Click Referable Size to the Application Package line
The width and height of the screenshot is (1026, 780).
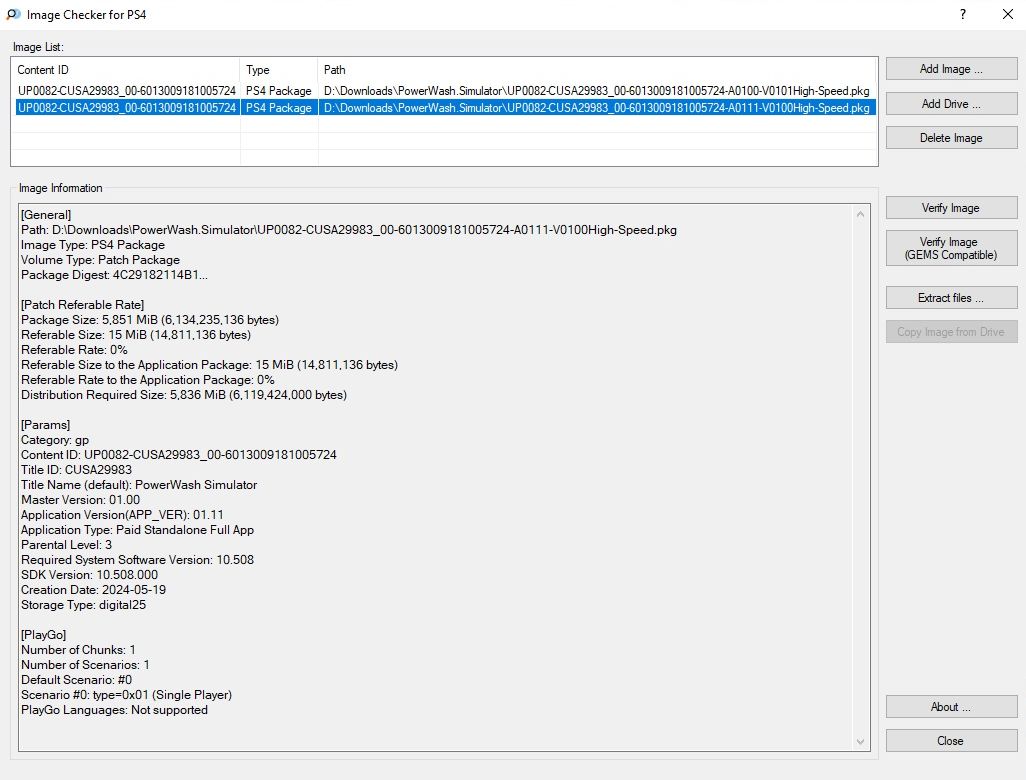[x=209, y=365]
